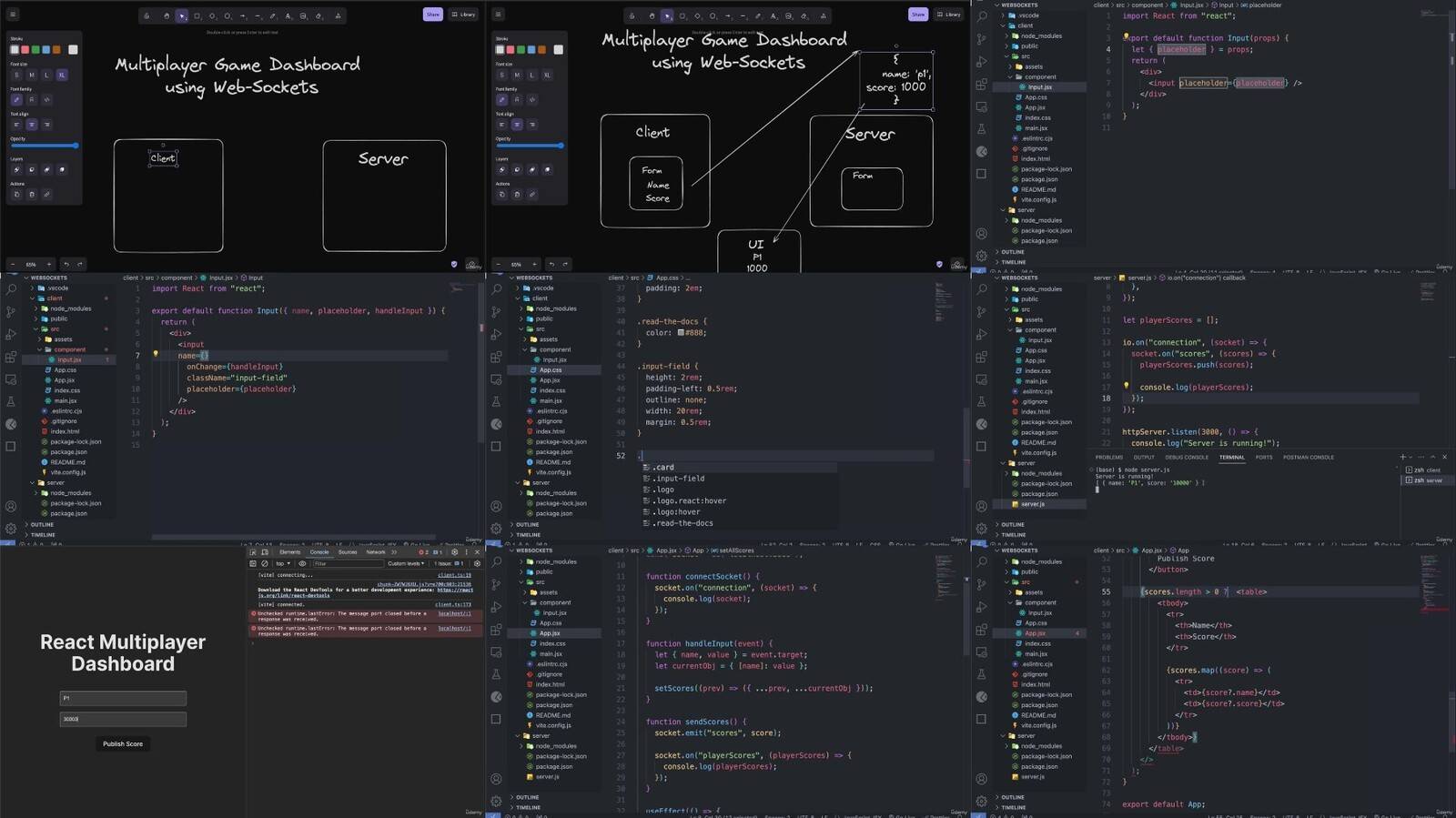Click Share in Excalidraw with empty Server box
Image resolution: width=1456 pixels, height=818 pixels.
click(x=432, y=15)
